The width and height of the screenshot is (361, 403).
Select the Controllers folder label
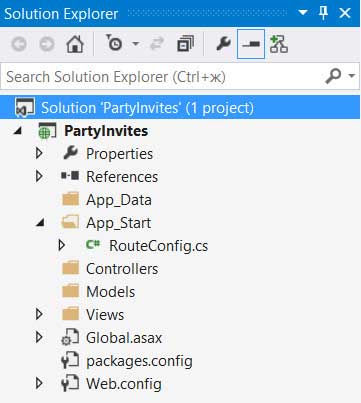pyautogui.click(x=122, y=269)
